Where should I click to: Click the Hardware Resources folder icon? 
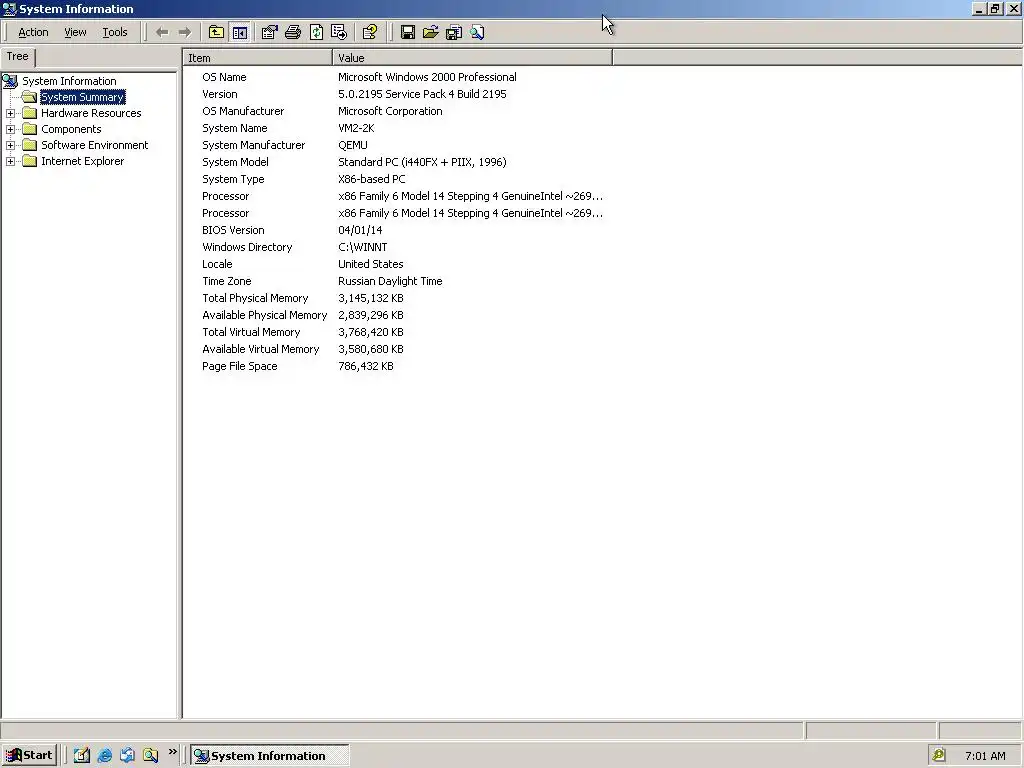click(29, 113)
